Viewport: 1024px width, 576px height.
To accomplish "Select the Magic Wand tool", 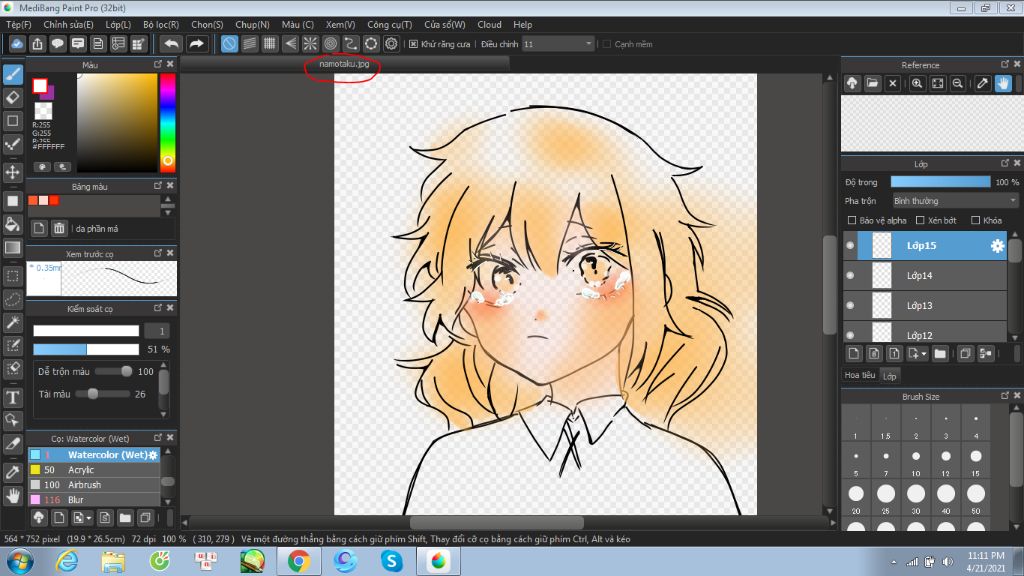I will pyautogui.click(x=12, y=323).
